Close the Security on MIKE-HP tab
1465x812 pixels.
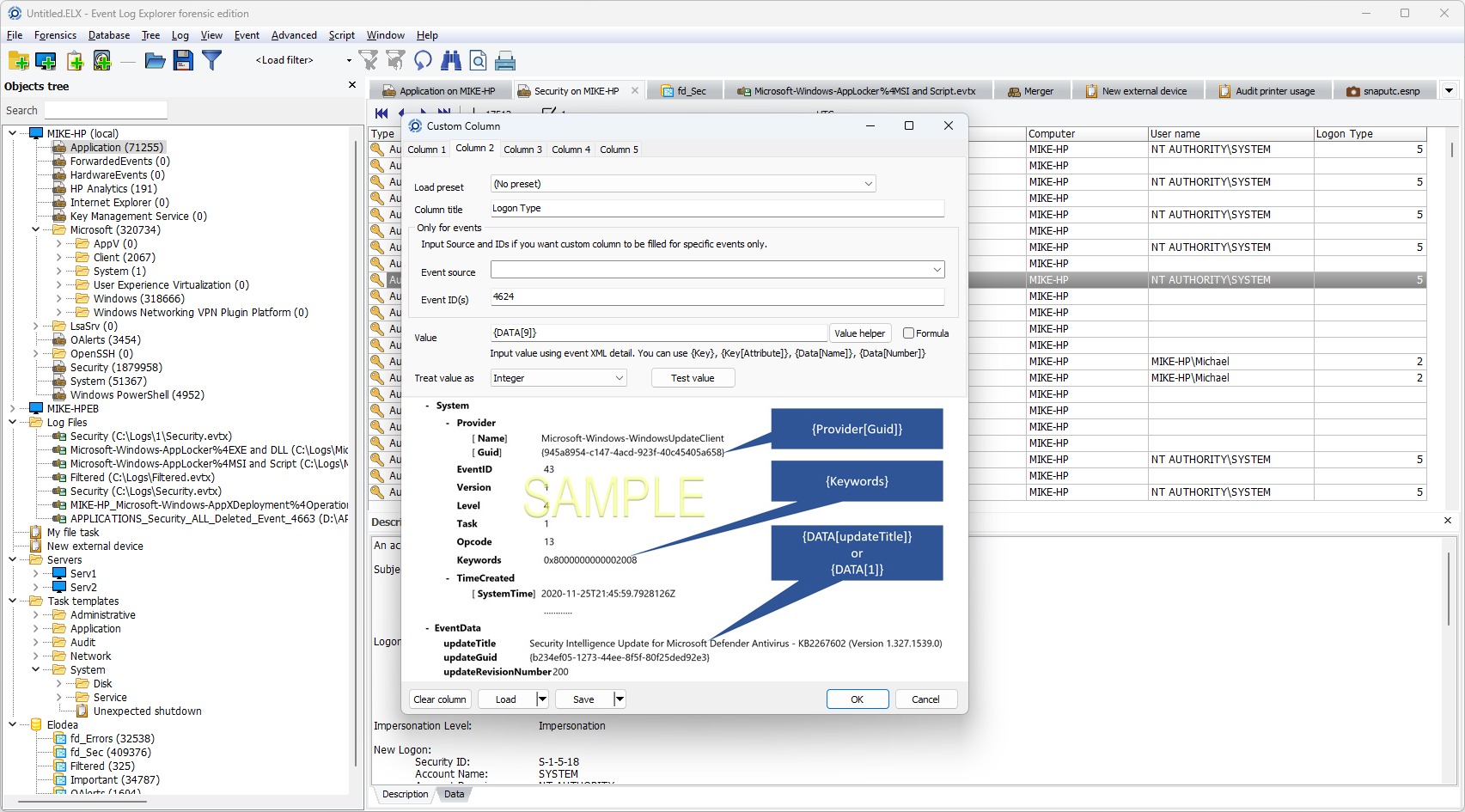pos(635,90)
